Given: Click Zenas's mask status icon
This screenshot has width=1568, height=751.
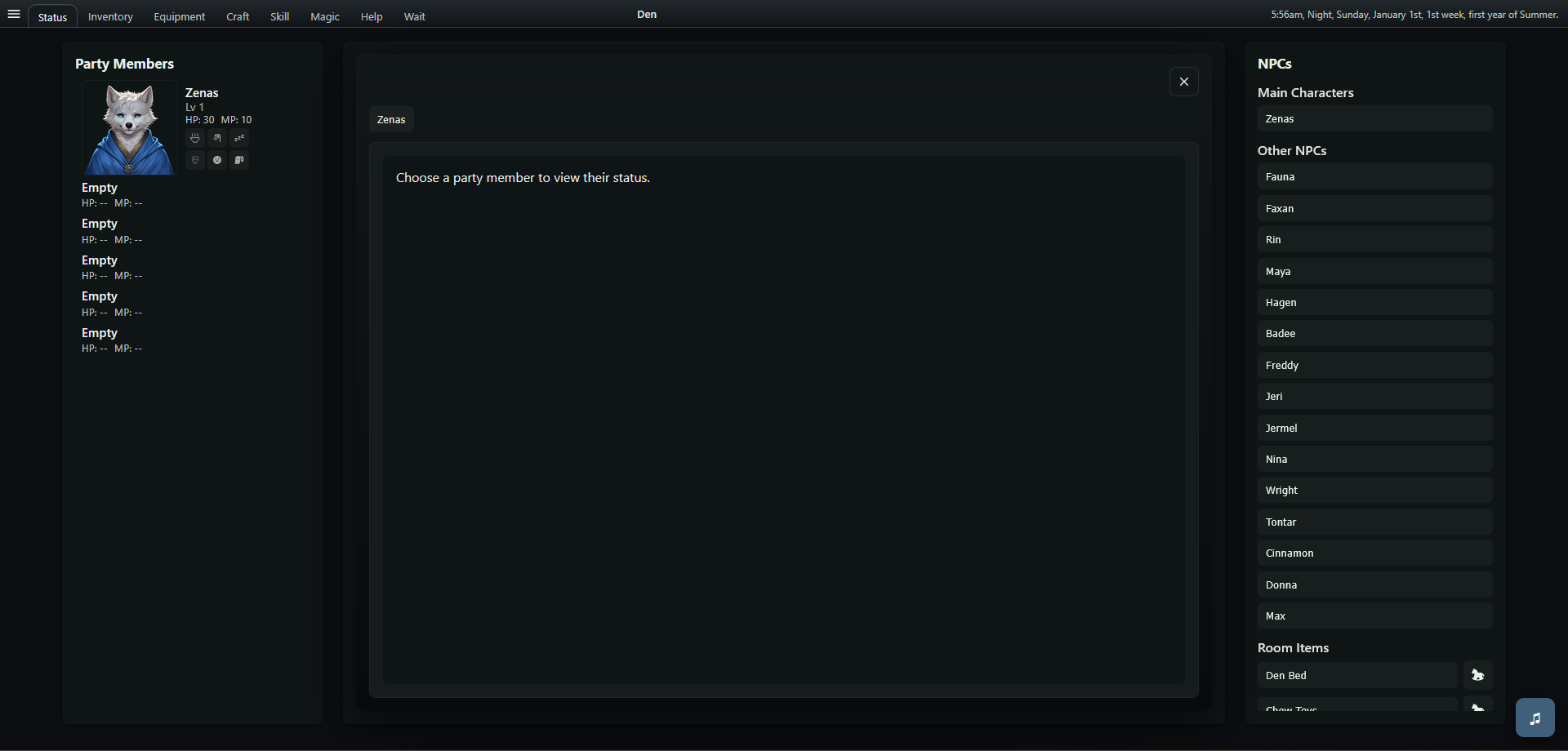Looking at the screenshot, I should point(195,160).
